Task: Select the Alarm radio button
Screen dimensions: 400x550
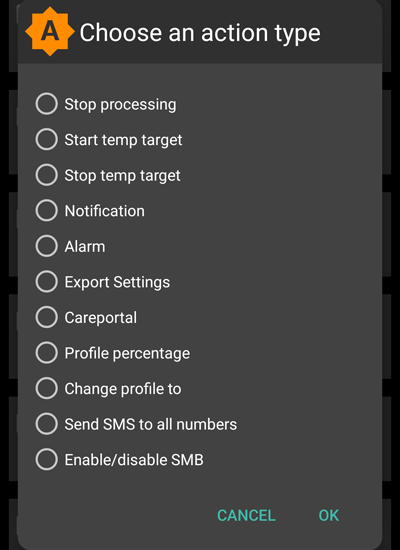Action: click(46, 246)
